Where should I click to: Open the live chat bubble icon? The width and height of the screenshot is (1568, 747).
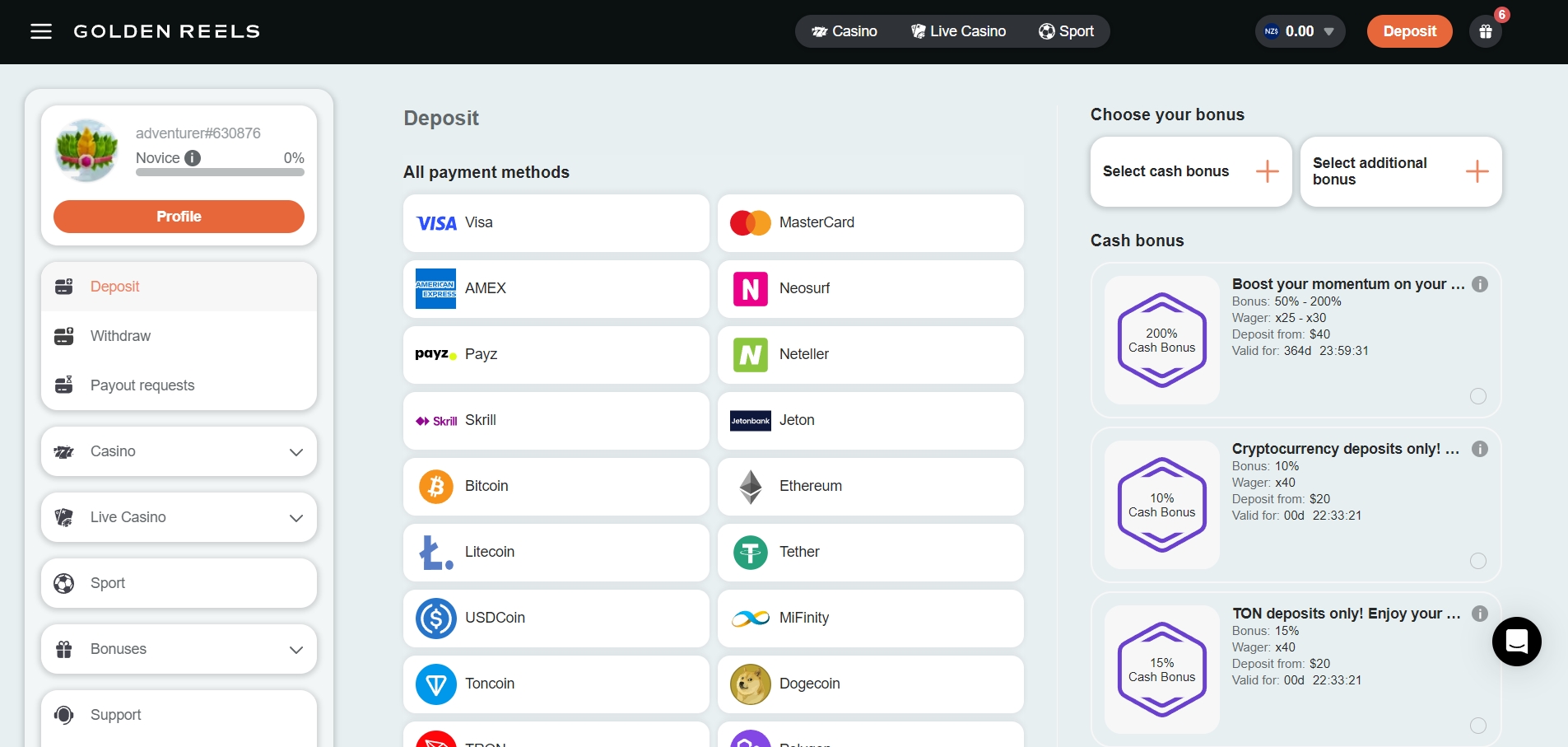coord(1516,641)
